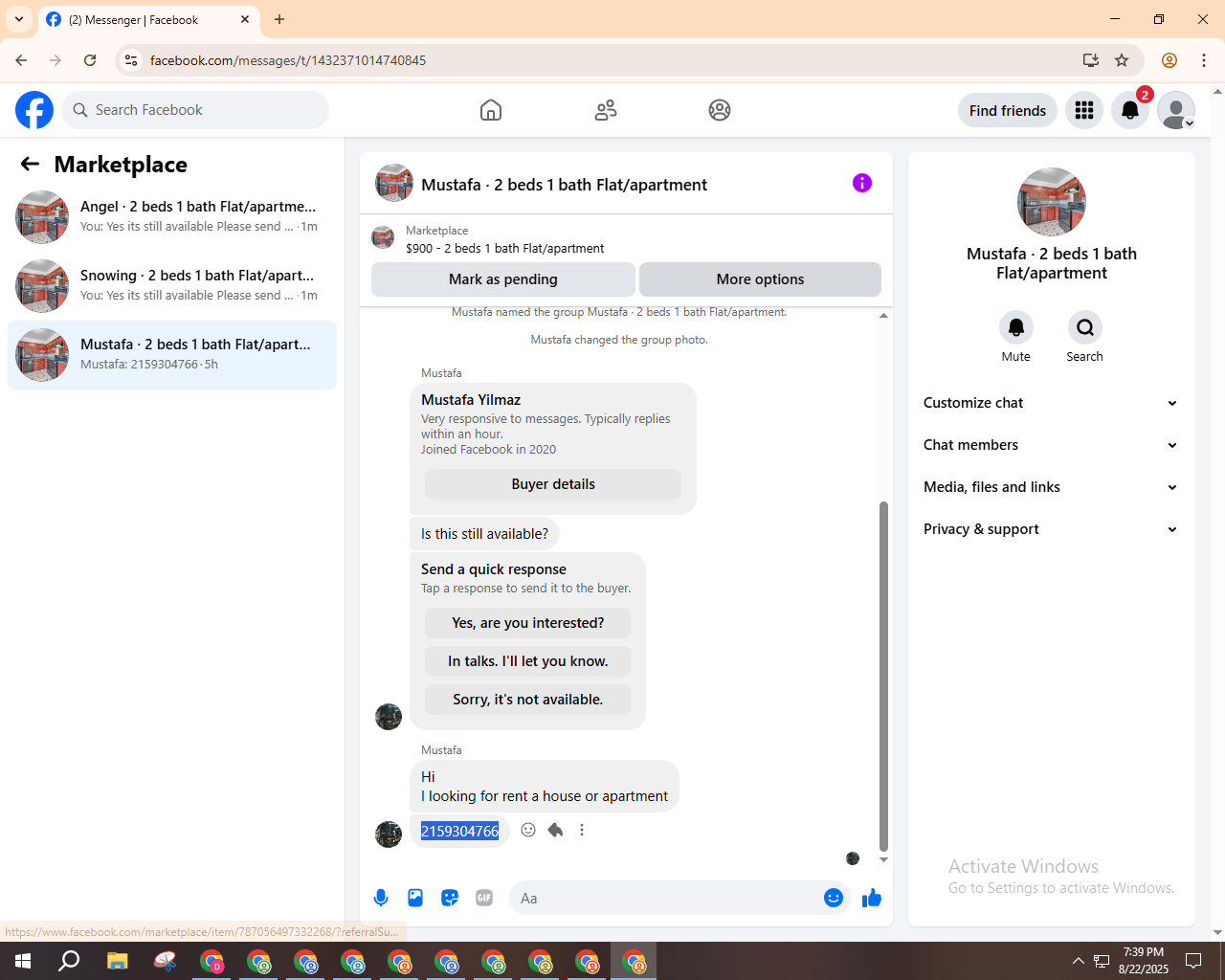Open Snowing conversation in list
Screen dimensions: 1225x980
[172, 286]
